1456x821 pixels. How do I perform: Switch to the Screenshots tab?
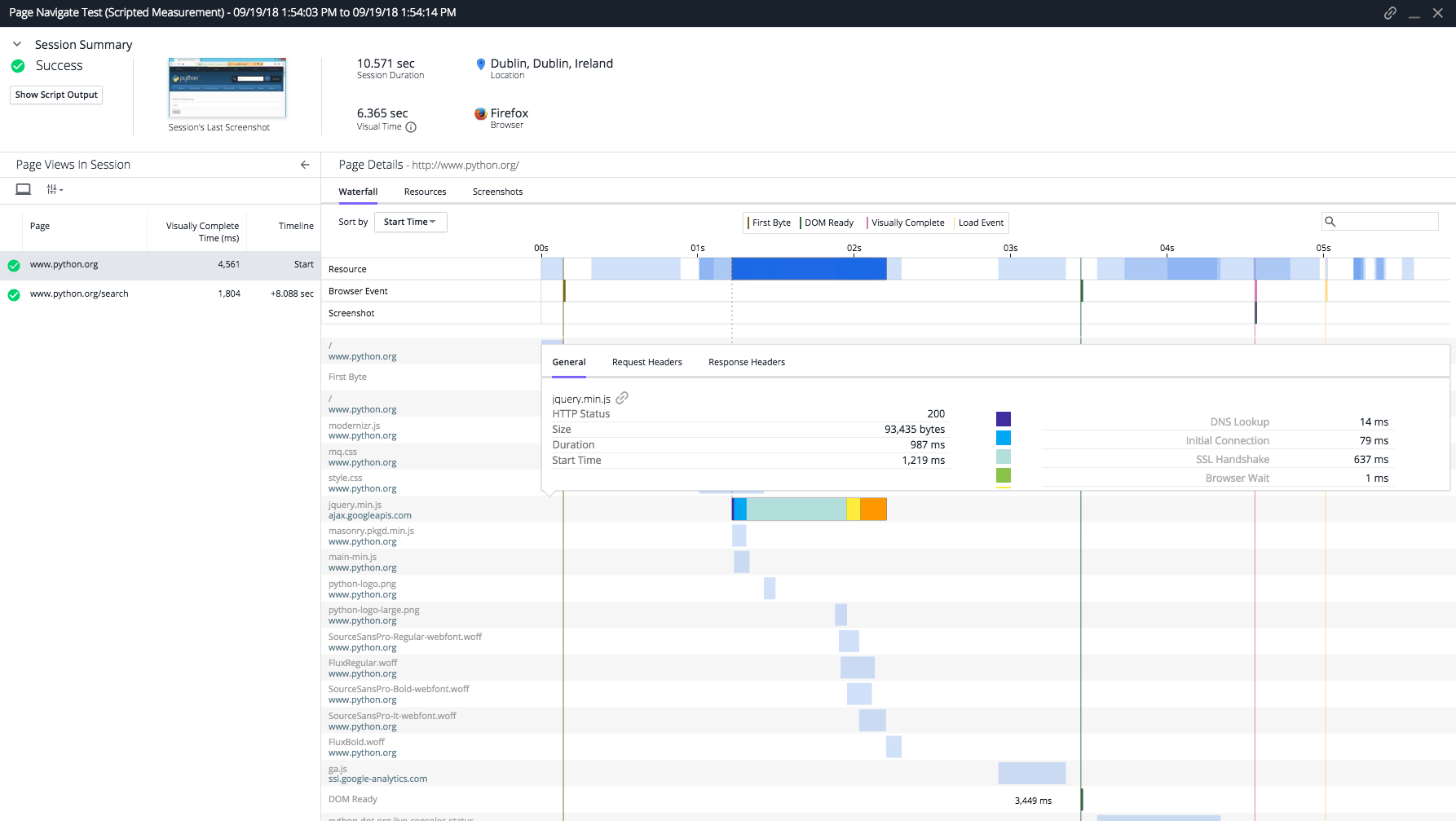click(x=497, y=192)
